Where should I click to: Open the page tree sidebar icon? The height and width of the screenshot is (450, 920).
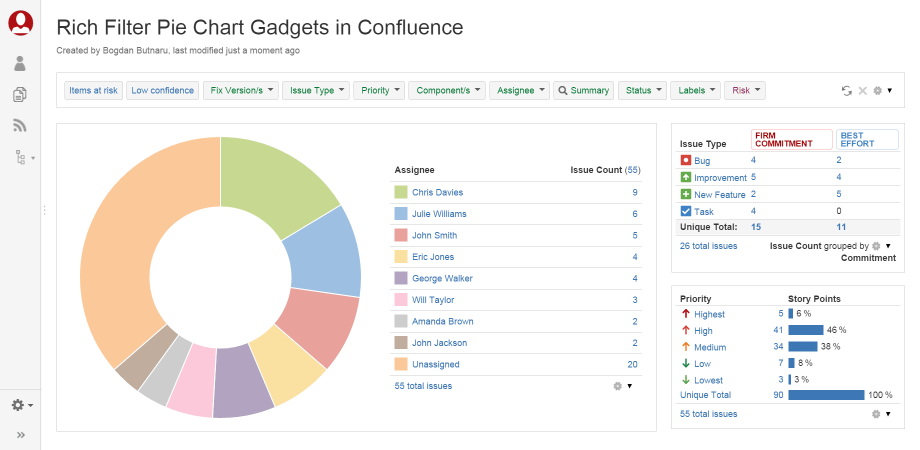[x=22, y=157]
